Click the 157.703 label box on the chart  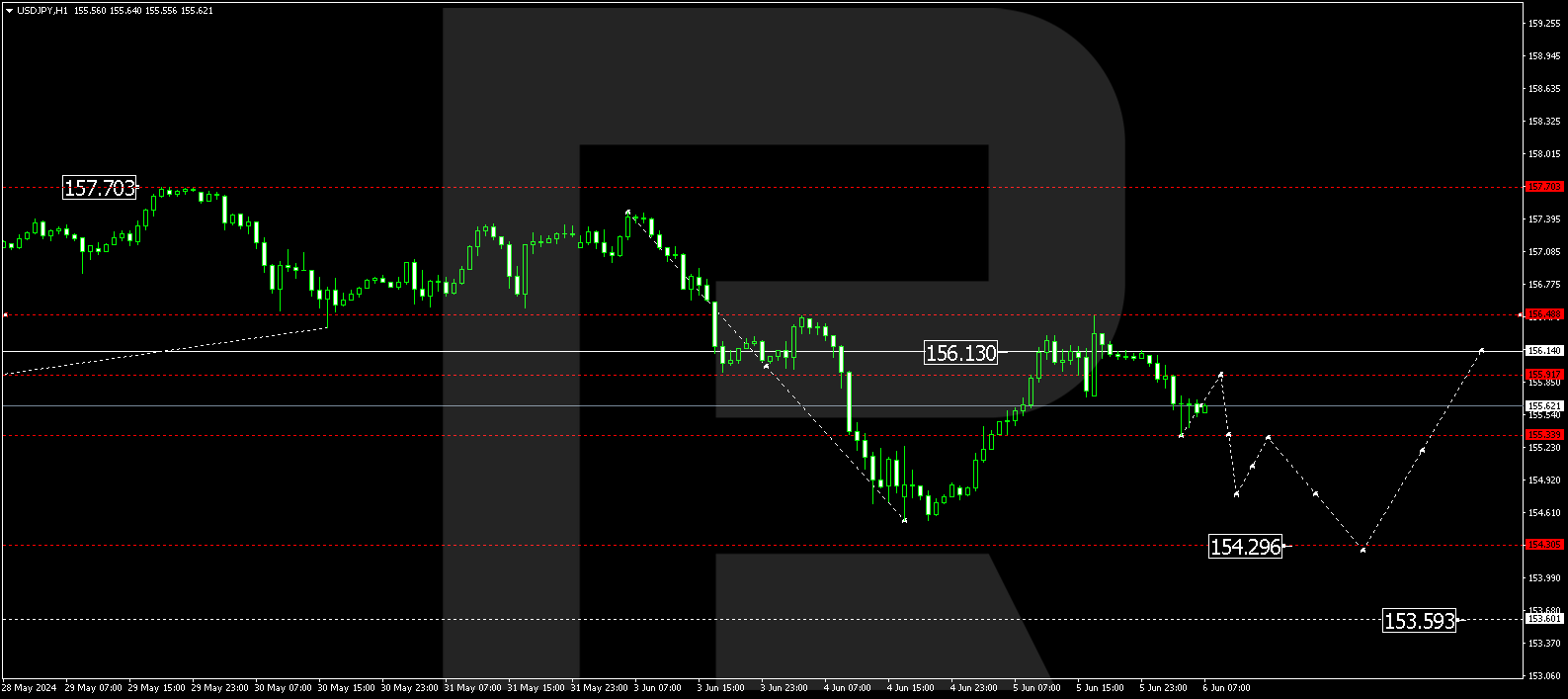pyautogui.click(x=99, y=188)
